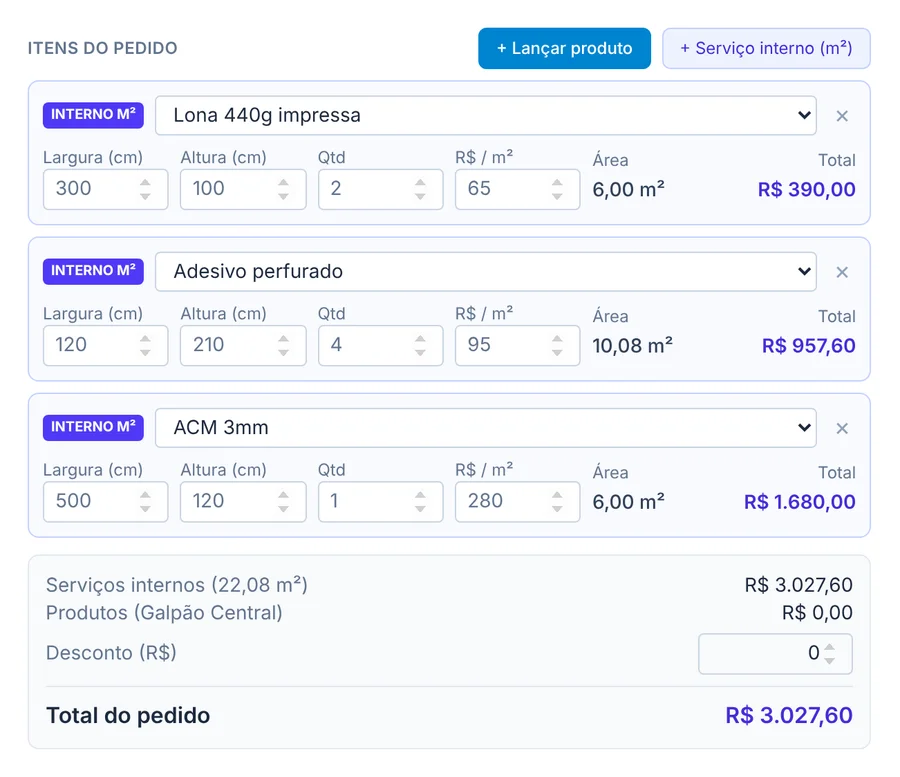Decrease Adesivo perfurado Qtd down arrow

tap(420, 352)
